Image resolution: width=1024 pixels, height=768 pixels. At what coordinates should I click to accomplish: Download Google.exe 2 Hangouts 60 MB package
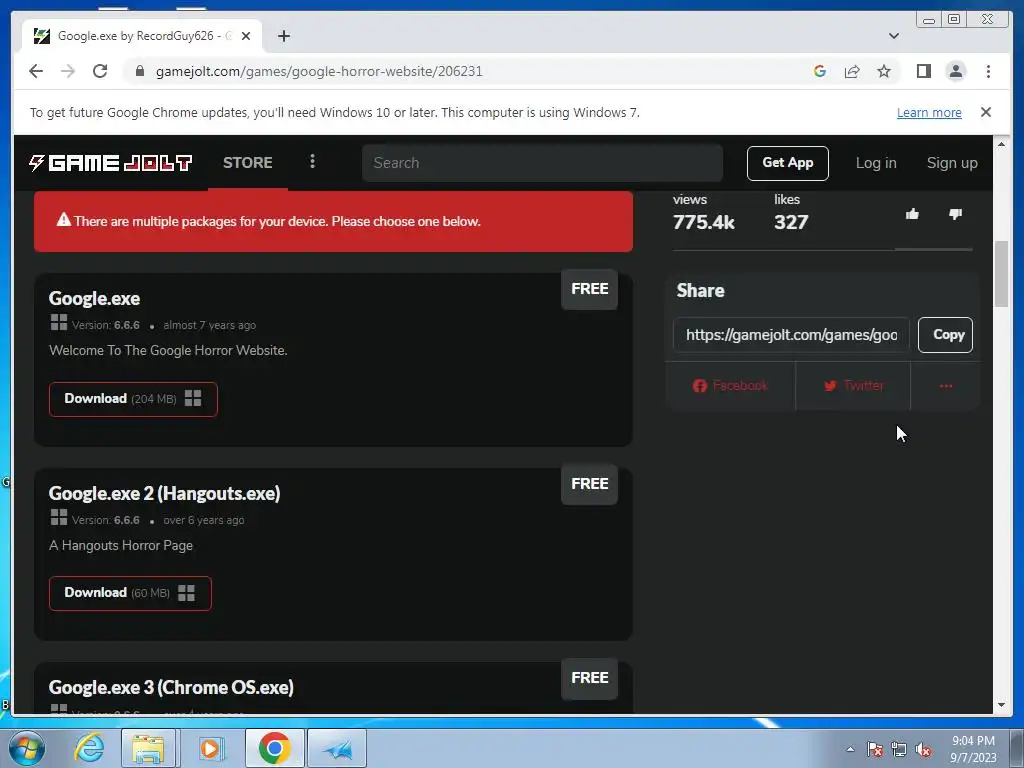130,593
